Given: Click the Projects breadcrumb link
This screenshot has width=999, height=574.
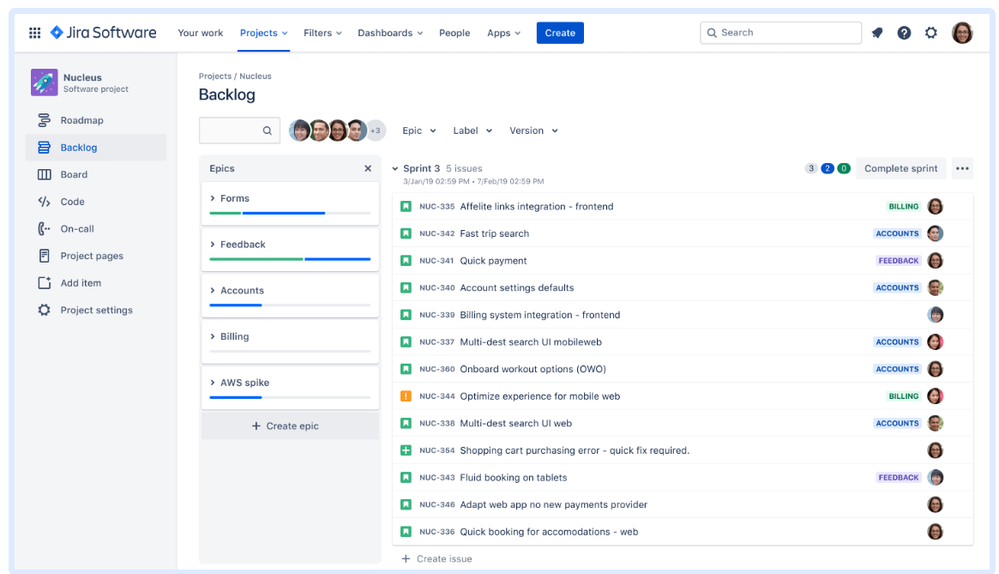Looking at the screenshot, I should click(x=215, y=76).
